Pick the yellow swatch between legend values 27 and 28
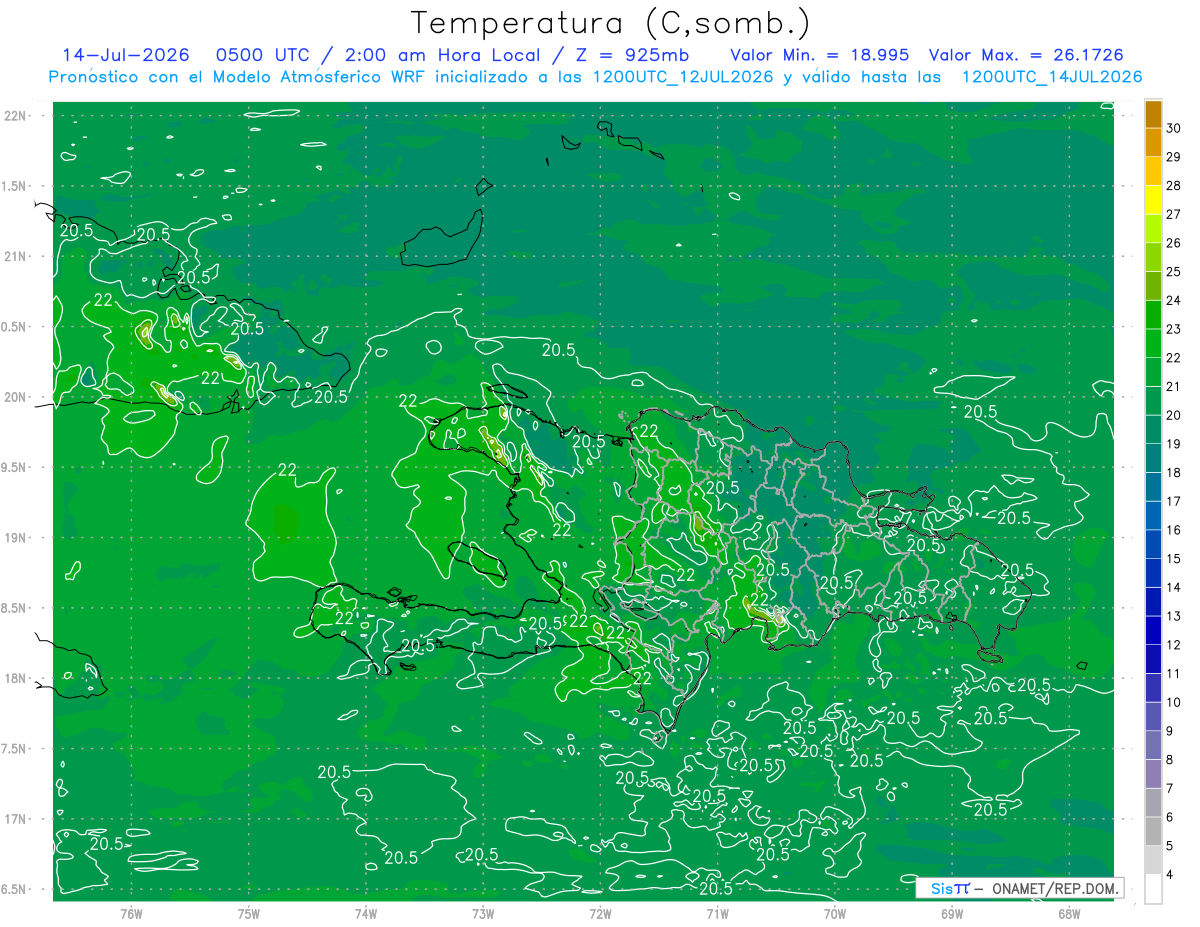Screen dimensions: 1200x927 click(1153, 200)
